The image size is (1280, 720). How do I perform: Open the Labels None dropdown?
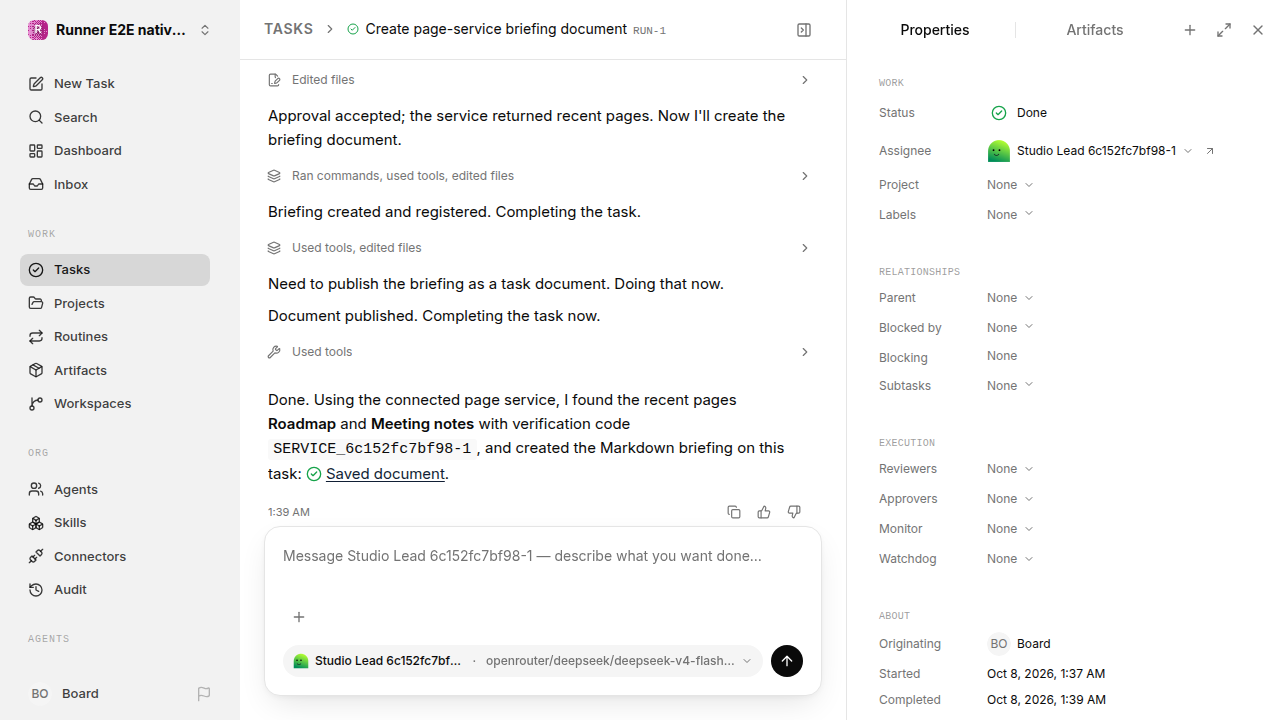coord(1010,215)
